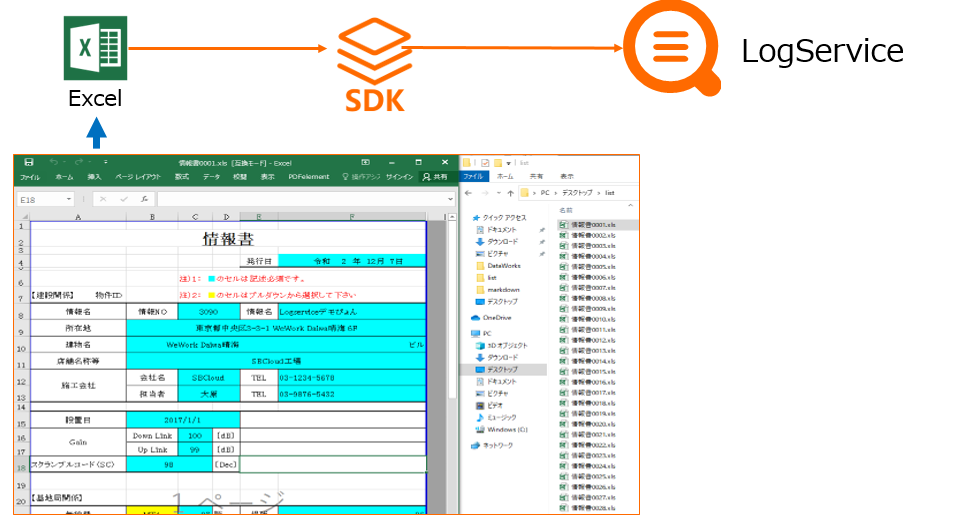Open the Quick Access Toolbar customize dropdown
This screenshot has height=517, width=968.
(x=106, y=162)
